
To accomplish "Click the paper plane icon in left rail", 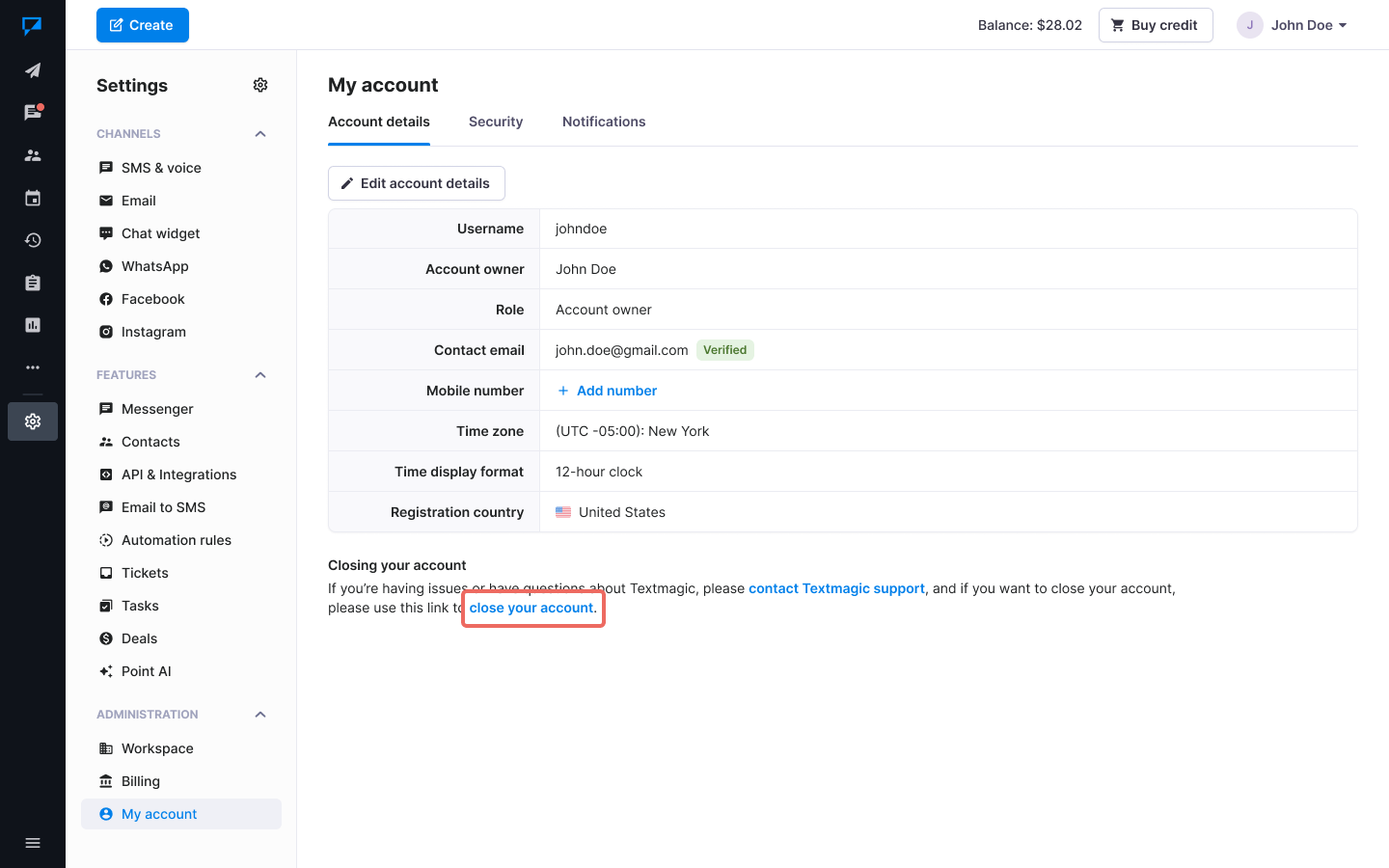I will pyautogui.click(x=33, y=70).
